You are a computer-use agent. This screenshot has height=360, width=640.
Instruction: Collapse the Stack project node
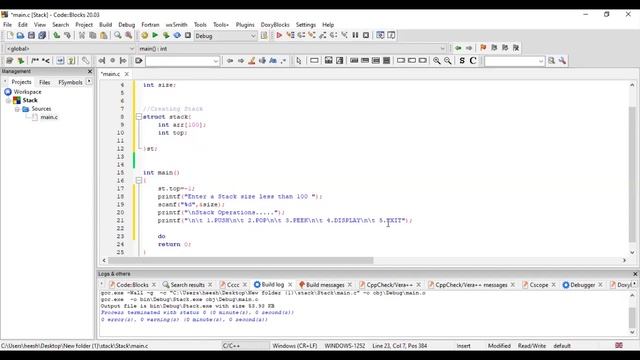[8, 100]
